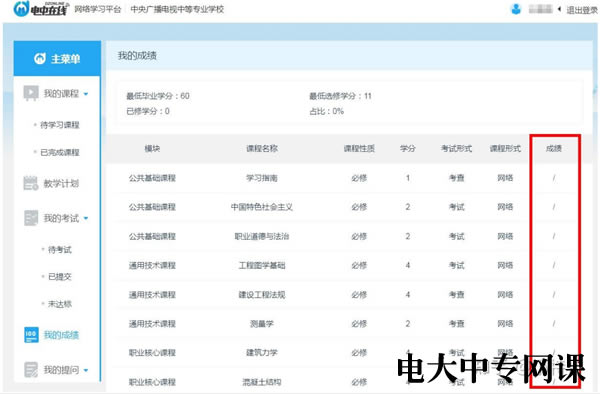
Task: Select 待考试 under 我的考试
Action: coord(60,249)
